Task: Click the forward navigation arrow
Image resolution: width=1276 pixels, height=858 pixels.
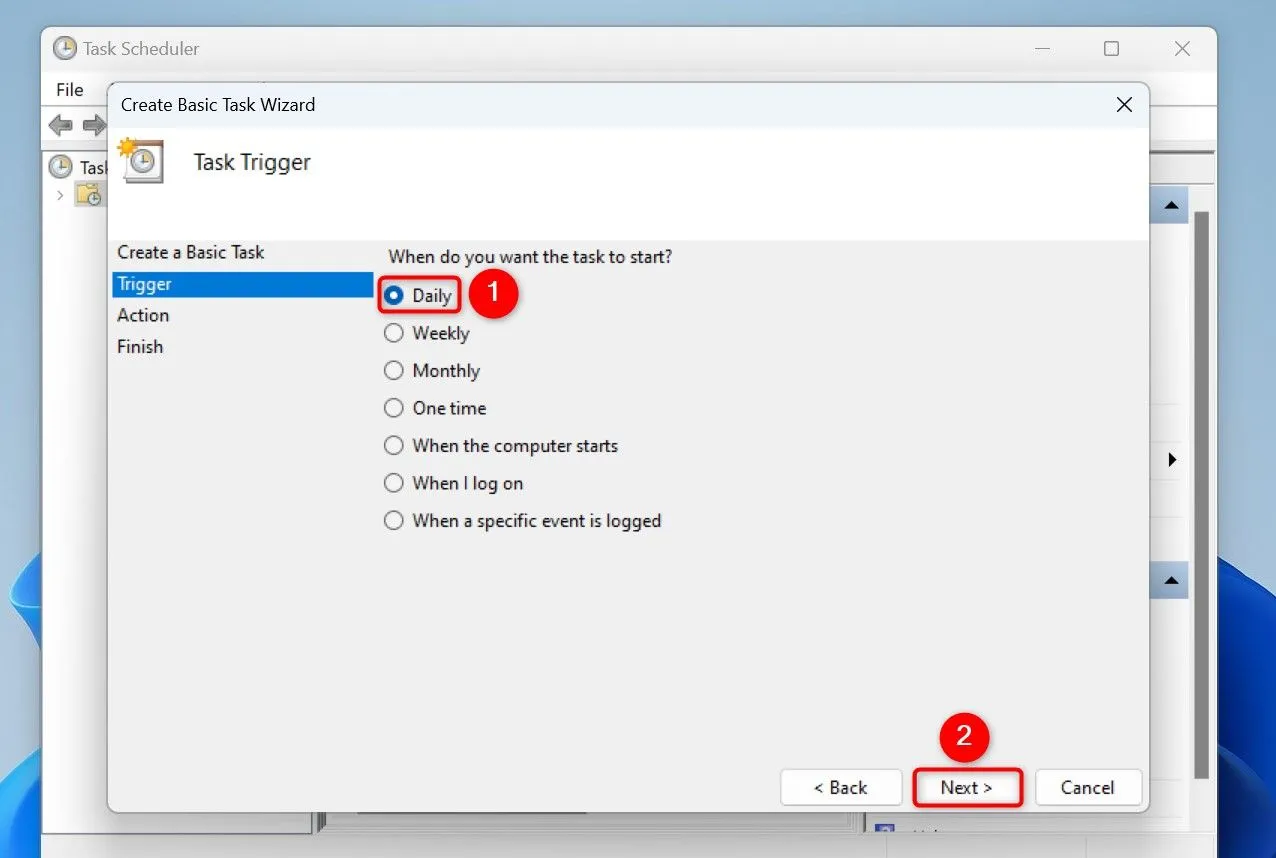Action: point(94,125)
